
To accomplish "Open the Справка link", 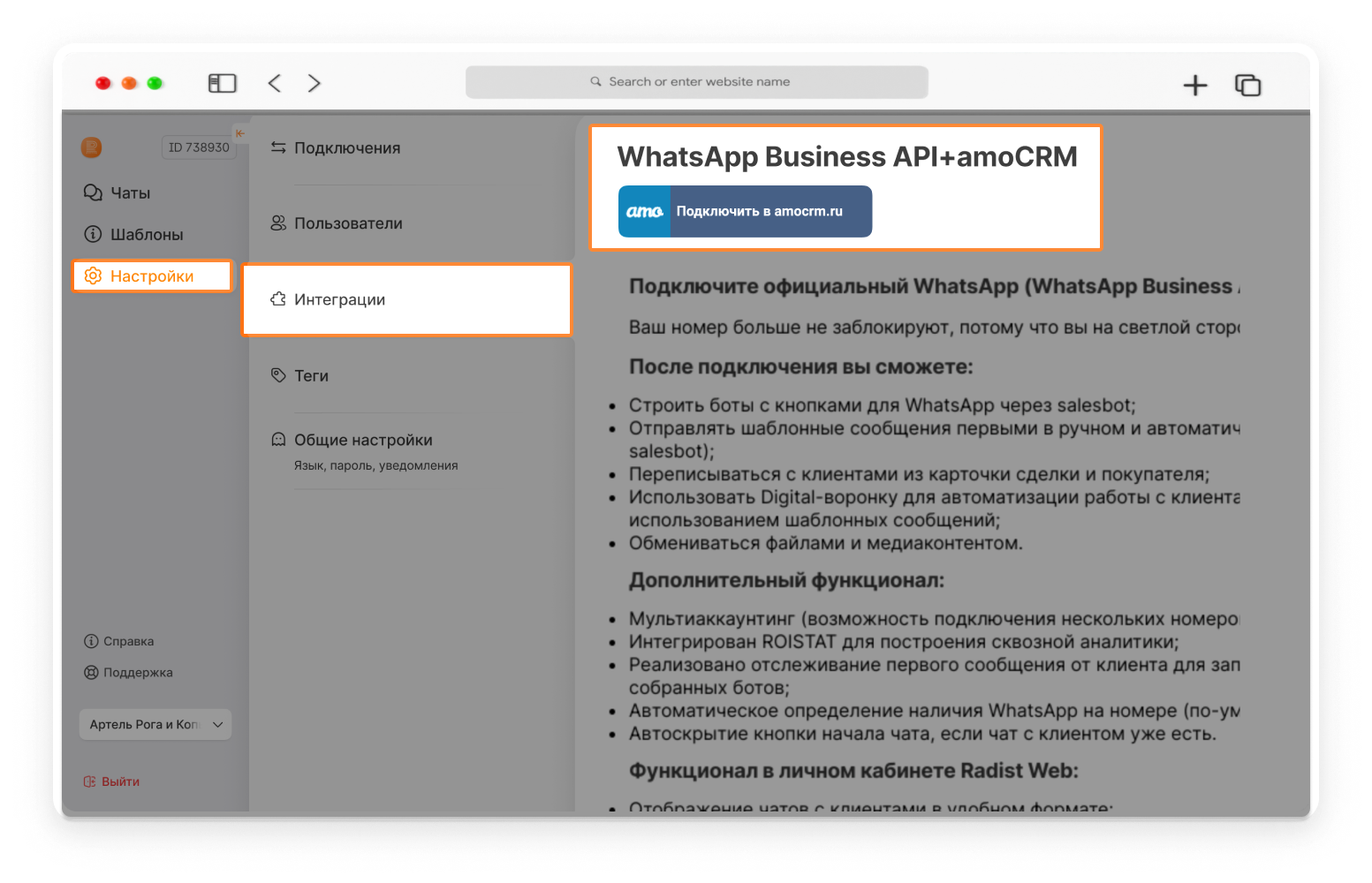I will coord(119,641).
